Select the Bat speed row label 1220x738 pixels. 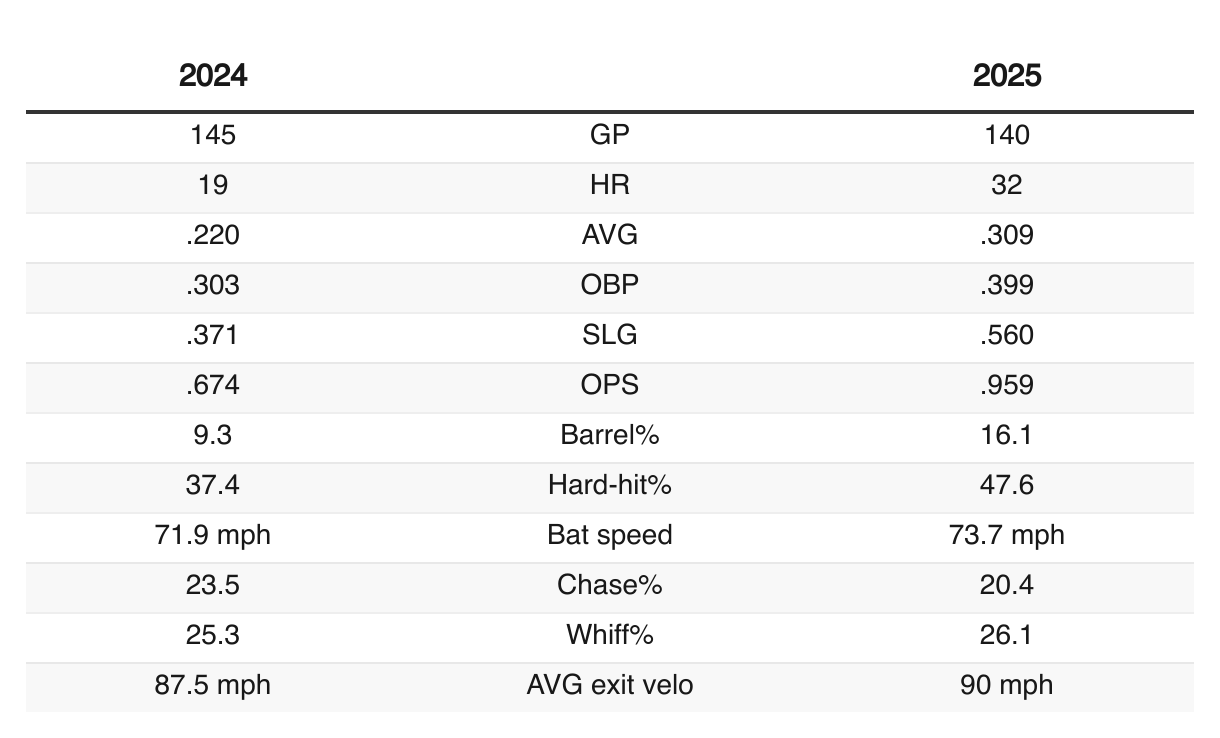coord(609,535)
